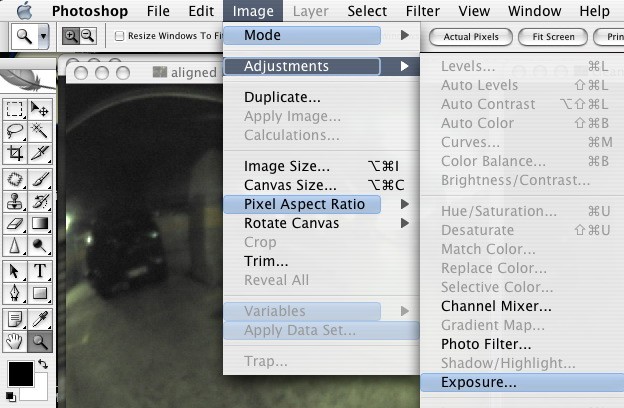
Task: Choose Duplicate... from Image menu
Action: pos(321,97)
